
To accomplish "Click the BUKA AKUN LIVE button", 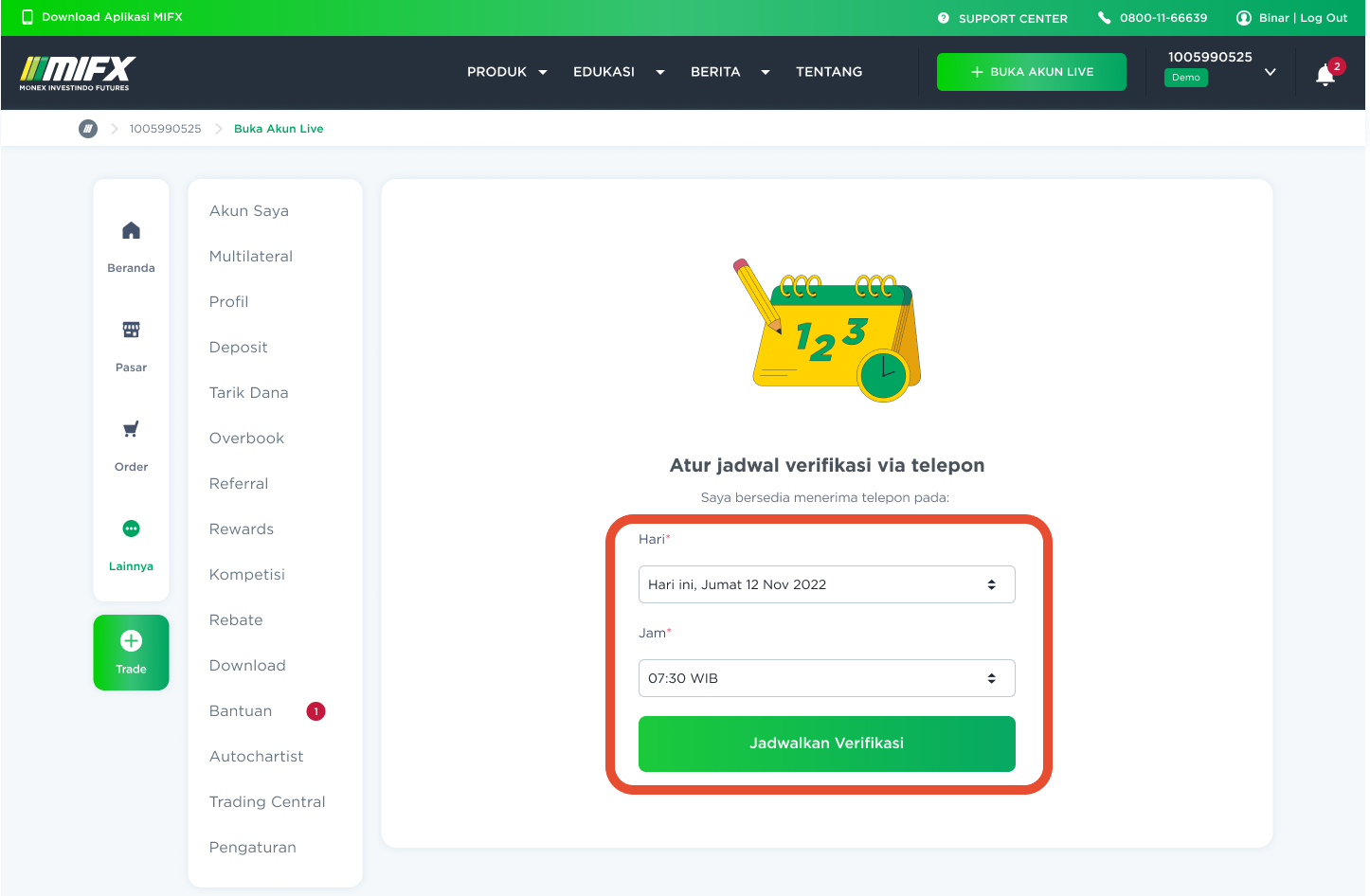I will (1031, 72).
